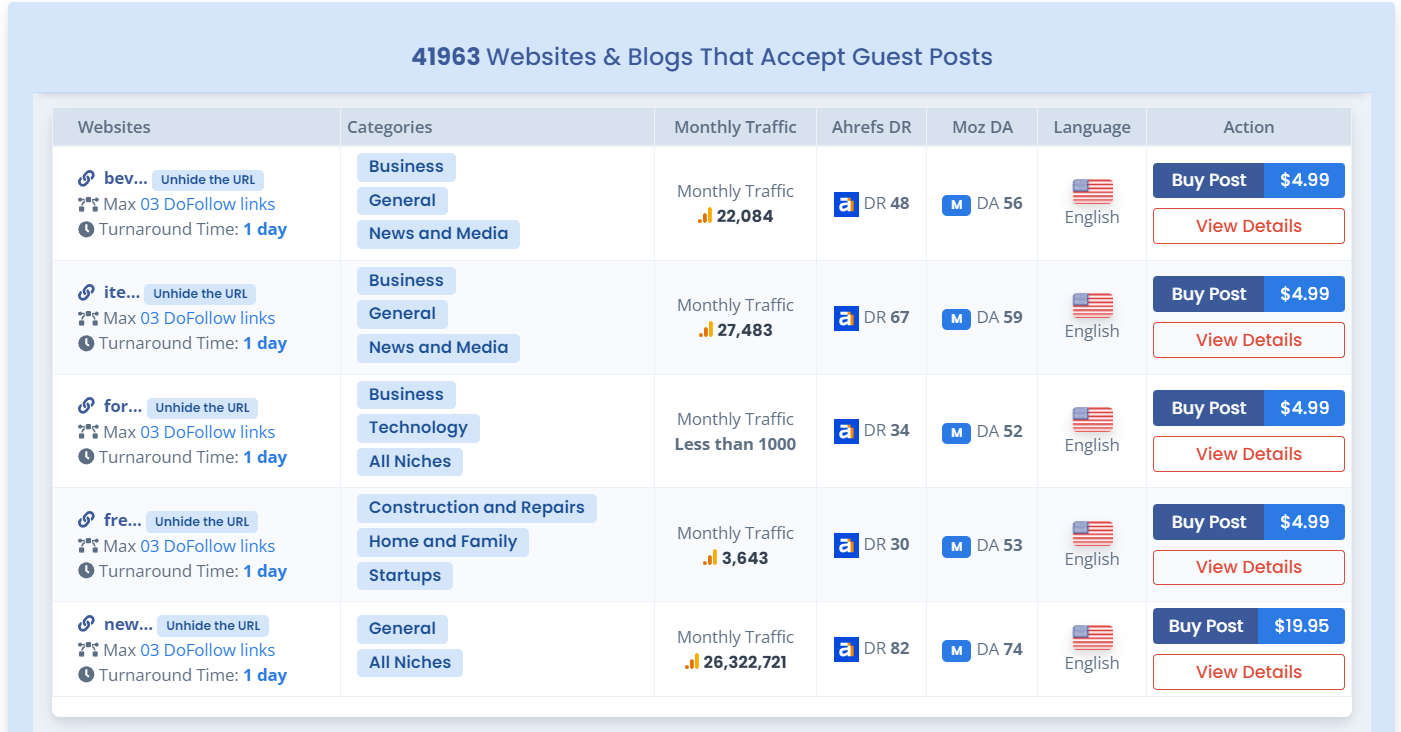Click the Ahrefs logo next to DR 82

point(846,649)
